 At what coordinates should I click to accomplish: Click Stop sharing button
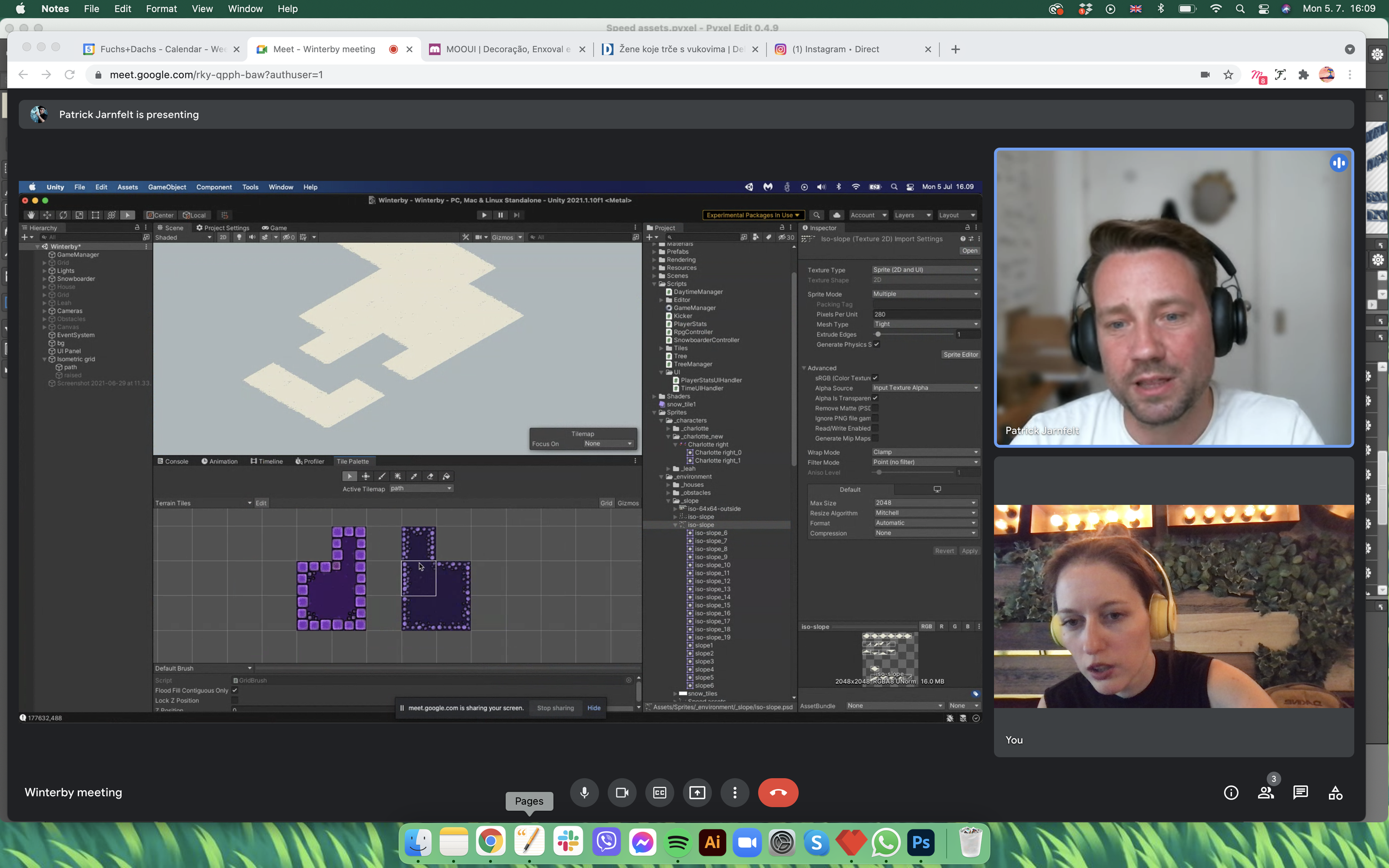pos(554,708)
